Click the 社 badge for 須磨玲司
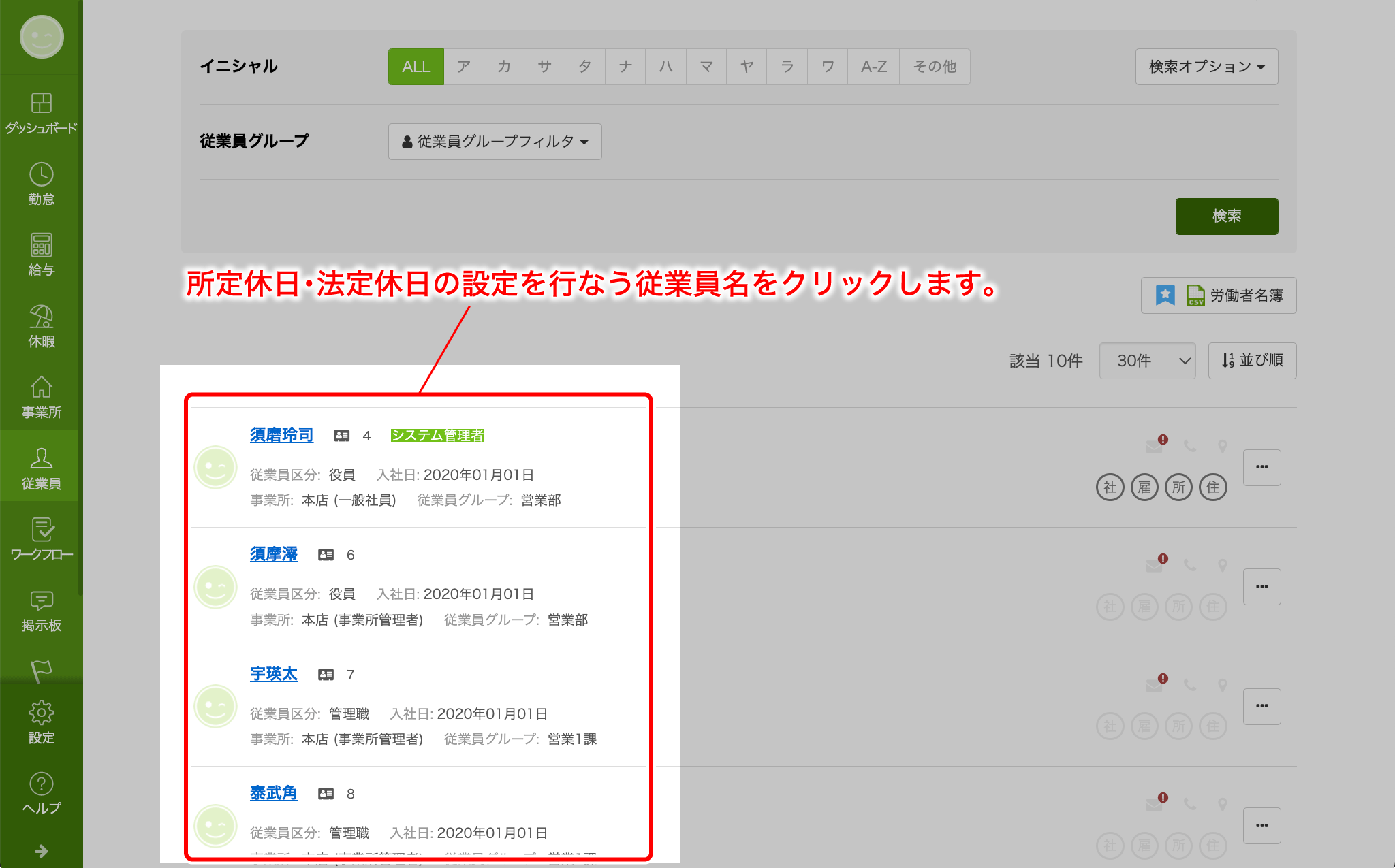The image size is (1395, 868). coord(1110,487)
